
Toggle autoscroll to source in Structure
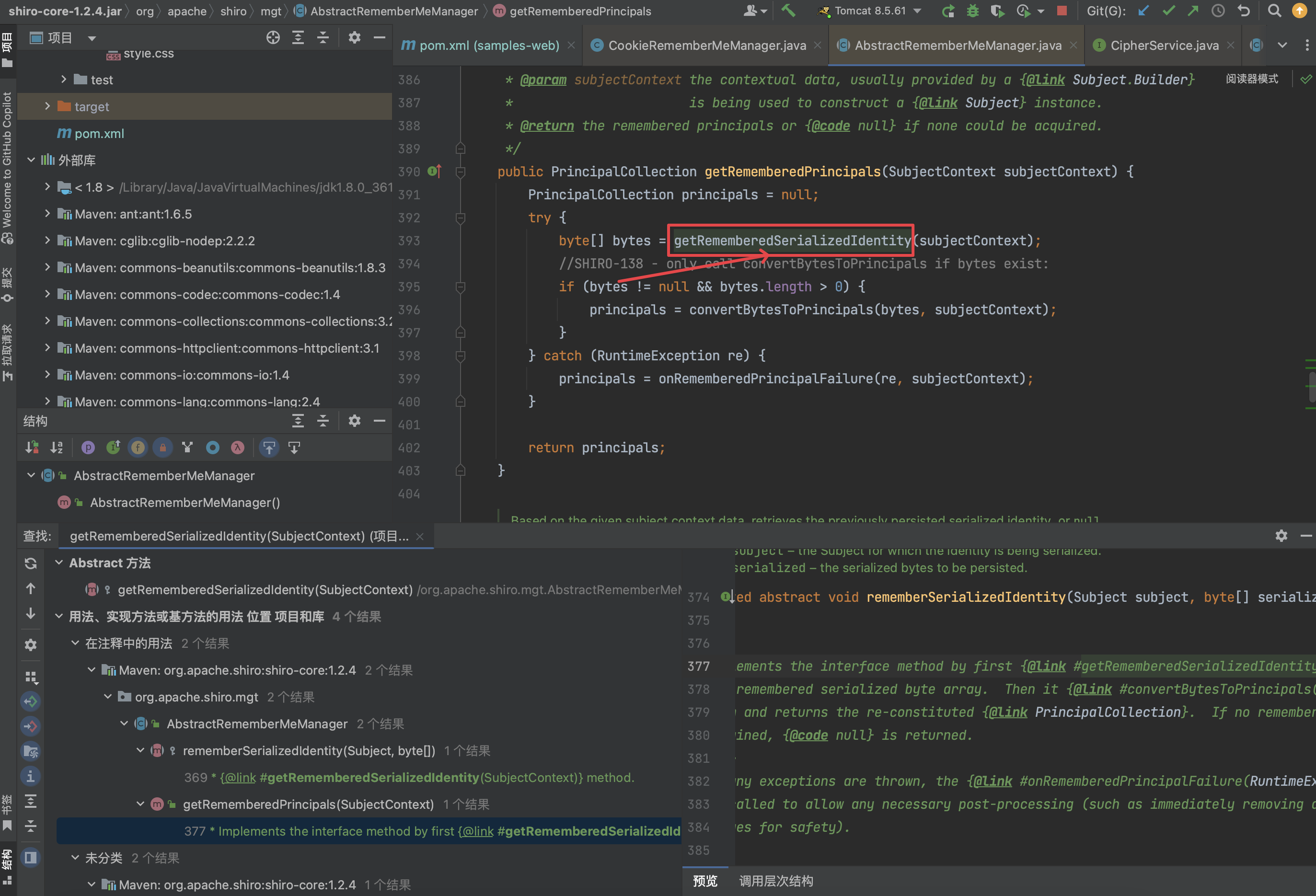(x=269, y=448)
